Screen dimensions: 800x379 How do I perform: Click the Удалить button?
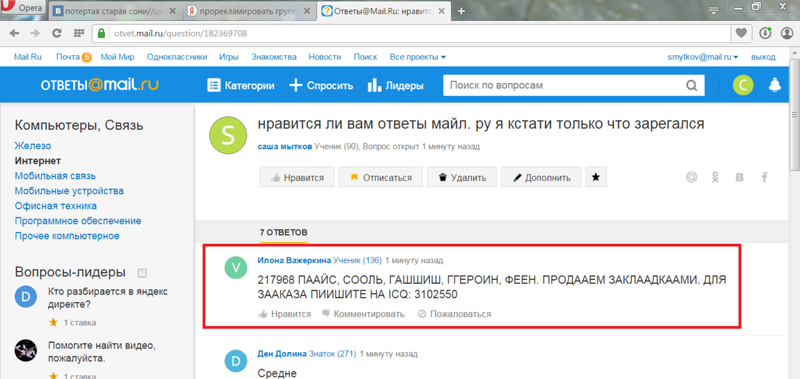[x=462, y=178]
